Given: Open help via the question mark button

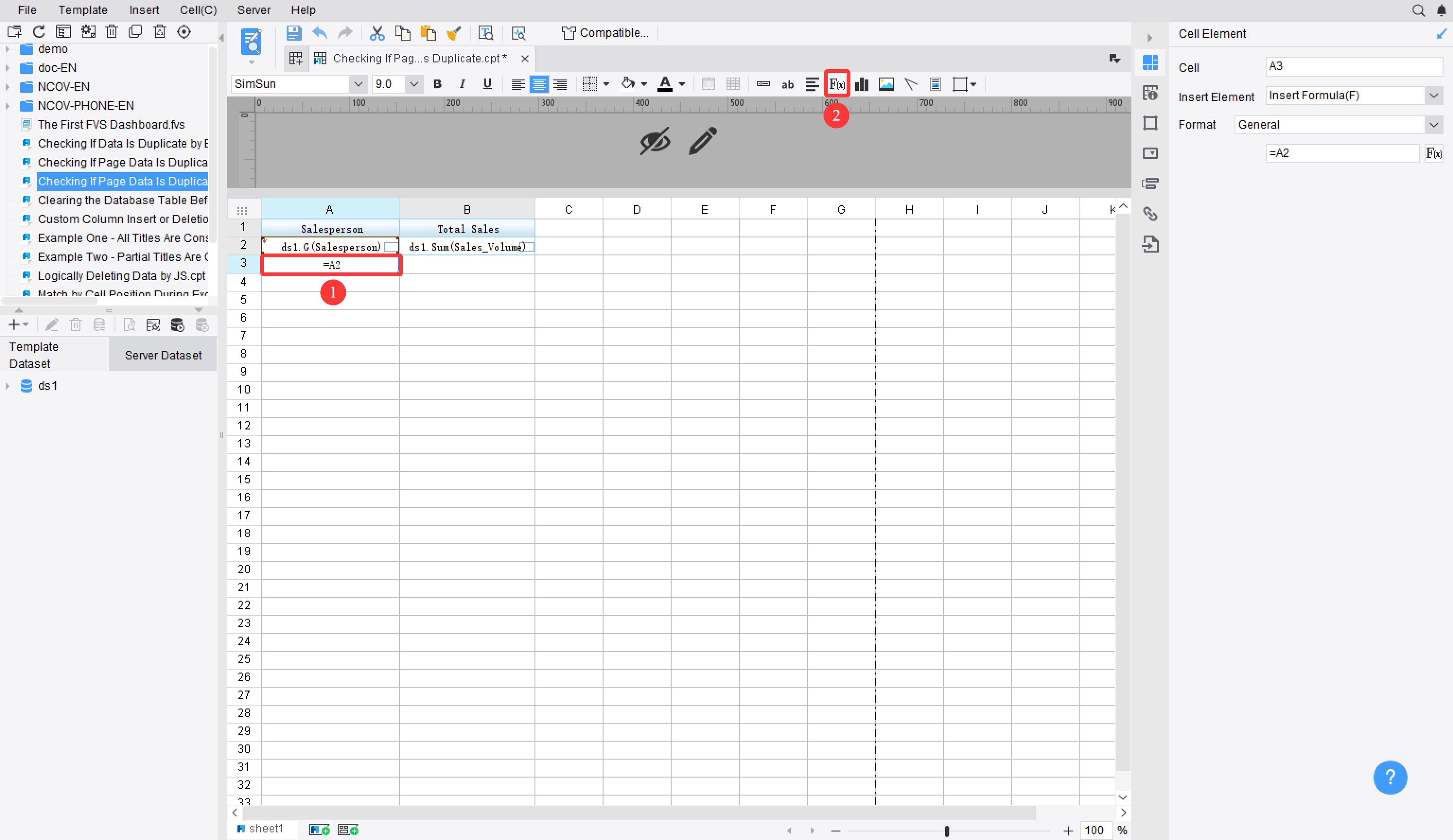Looking at the screenshot, I should (x=1390, y=777).
